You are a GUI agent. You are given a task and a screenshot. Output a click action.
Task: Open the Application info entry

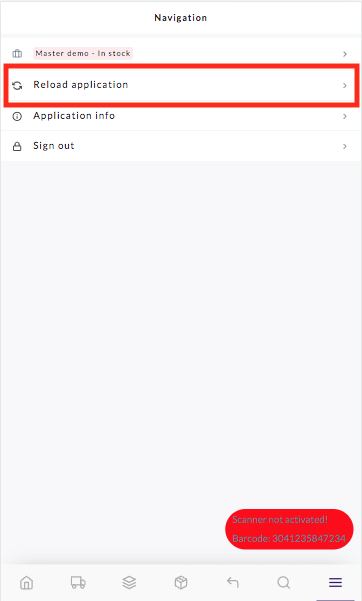point(181,116)
